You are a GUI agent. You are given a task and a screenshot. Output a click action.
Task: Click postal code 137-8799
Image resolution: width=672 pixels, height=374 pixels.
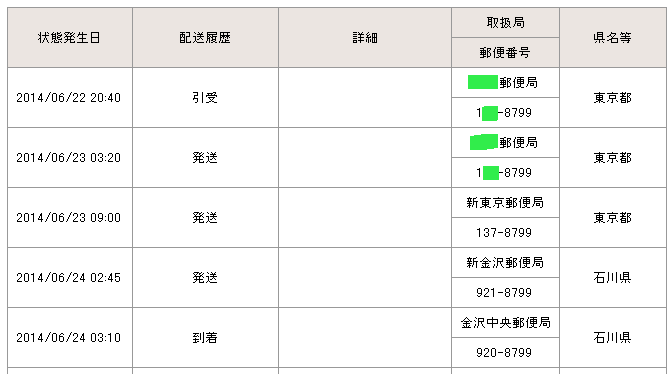[x=505, y=233]
